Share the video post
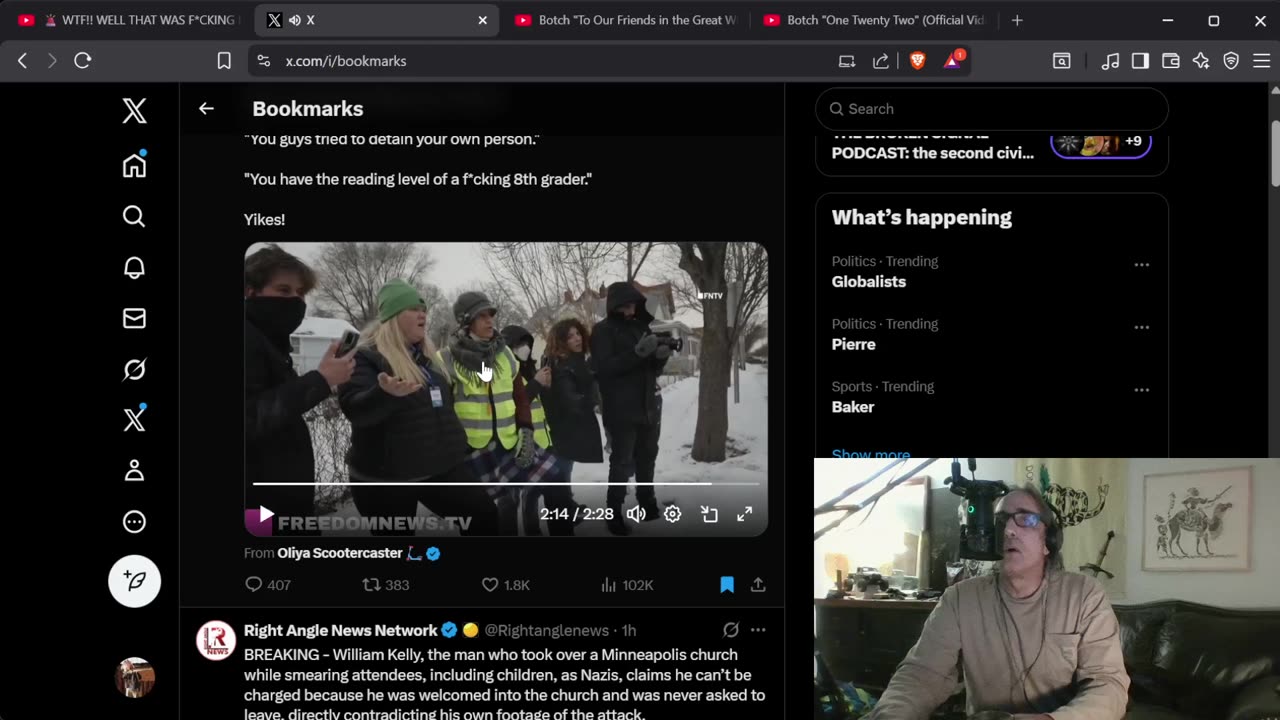 click(x=758, y=585)
